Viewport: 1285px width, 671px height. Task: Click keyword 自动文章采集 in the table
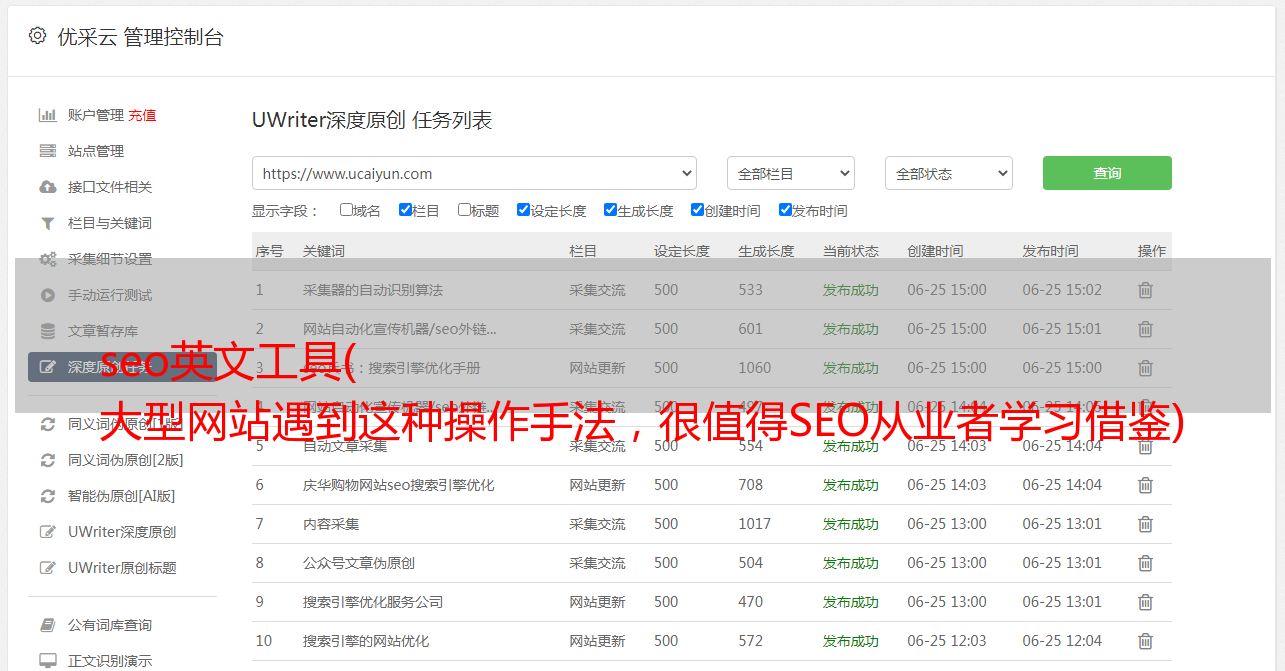pos(345,446)
